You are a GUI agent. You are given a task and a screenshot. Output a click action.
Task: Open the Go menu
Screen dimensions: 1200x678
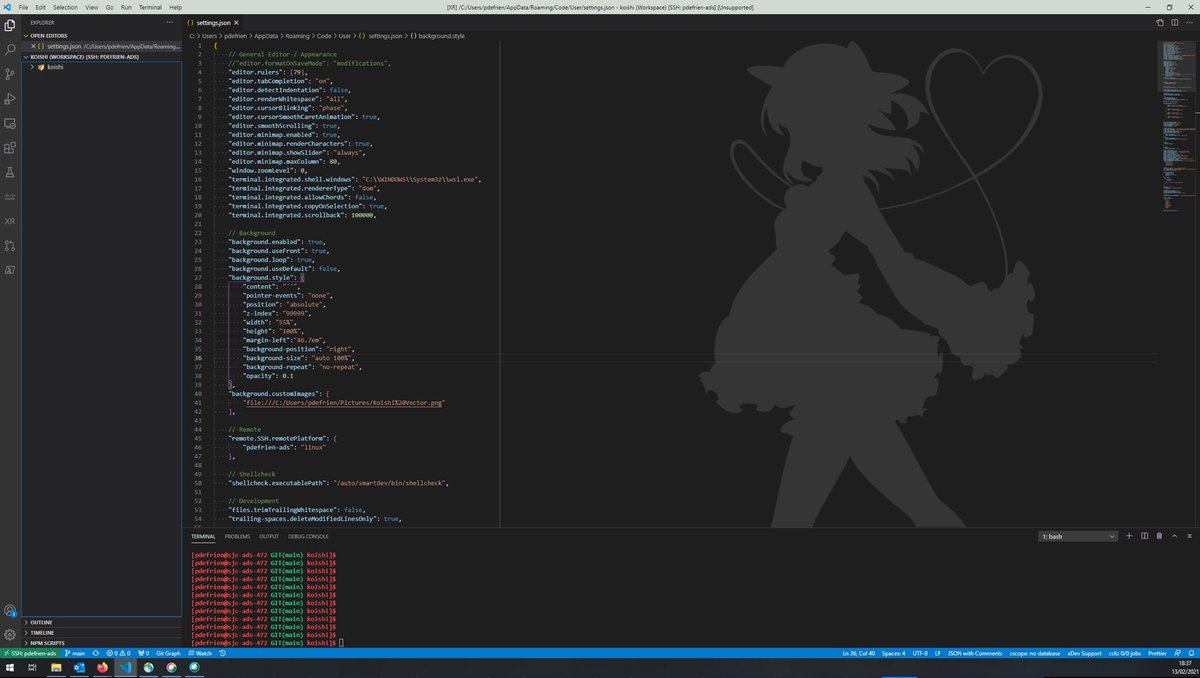click(109, 7)
